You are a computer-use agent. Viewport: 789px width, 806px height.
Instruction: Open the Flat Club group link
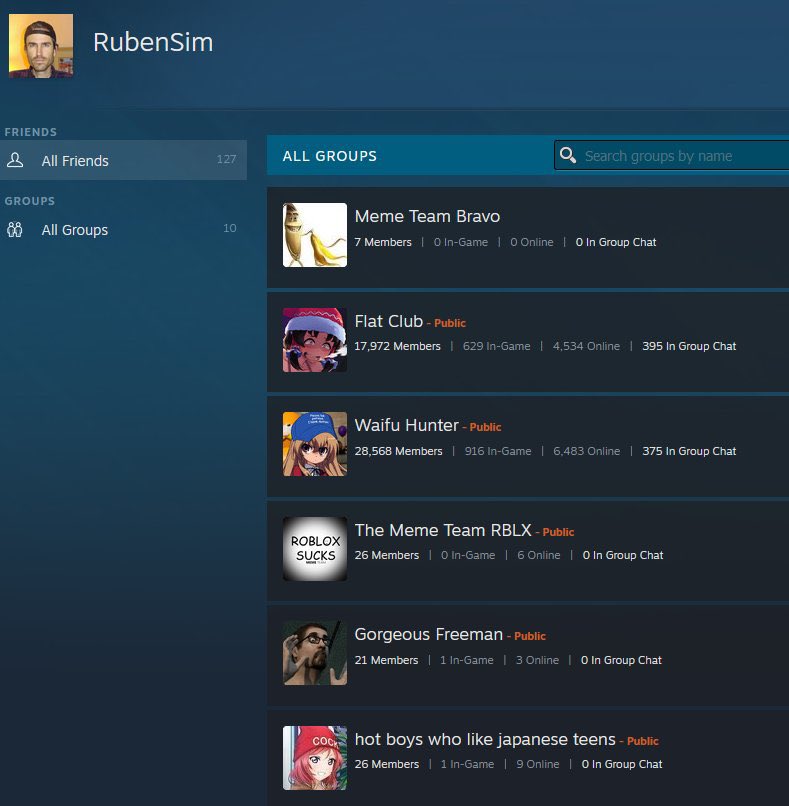(x=389, y=321)
